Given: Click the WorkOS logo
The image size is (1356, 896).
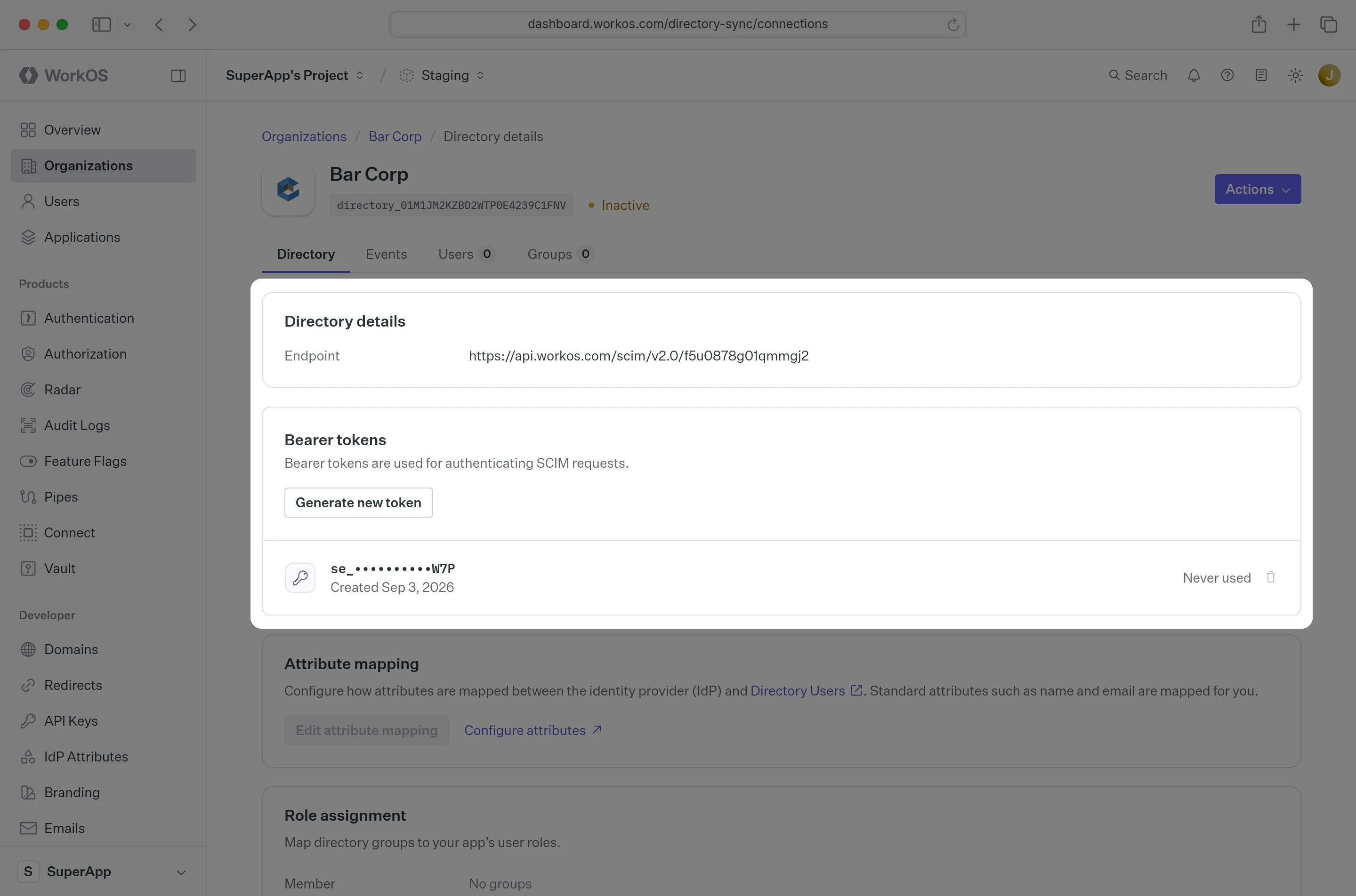Looking at the screenshot, I should click(63, 75).
